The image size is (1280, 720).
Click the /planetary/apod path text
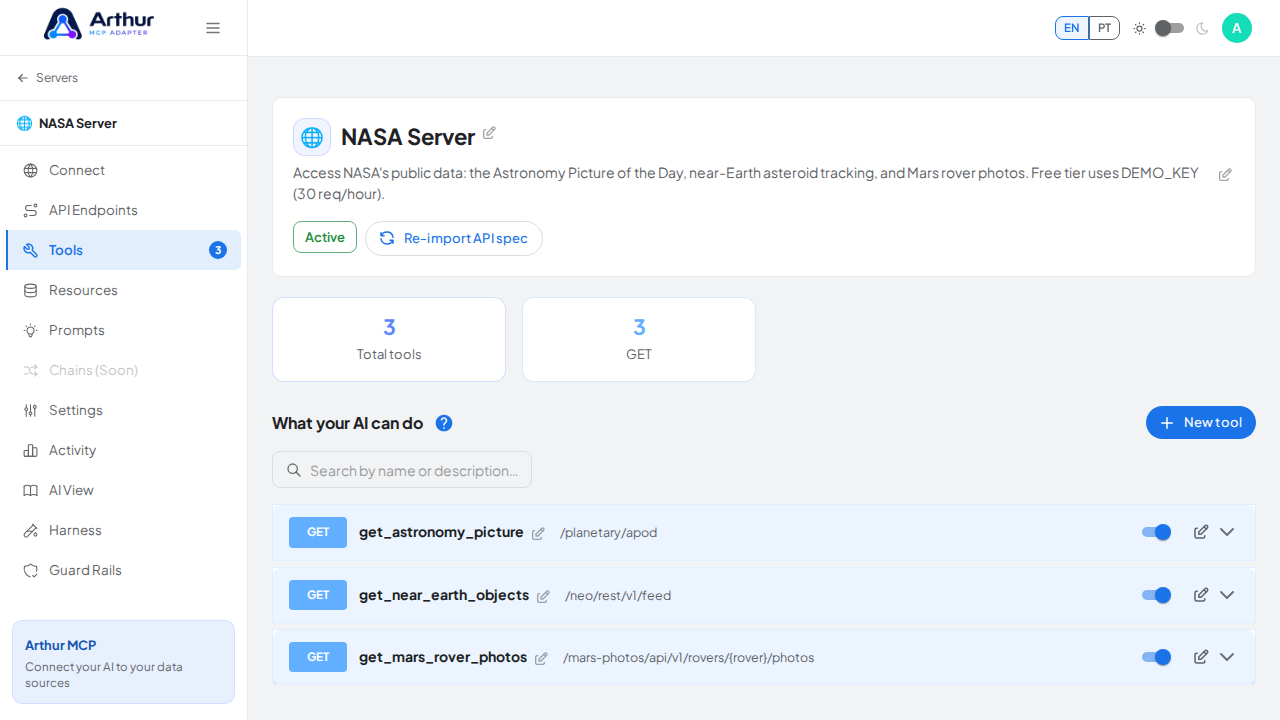tap(609, 533)
